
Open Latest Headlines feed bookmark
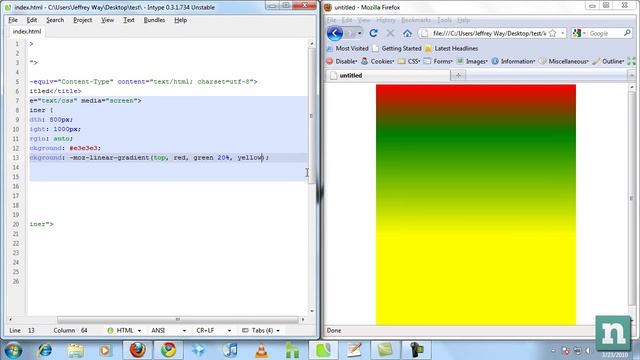[451, 49]
